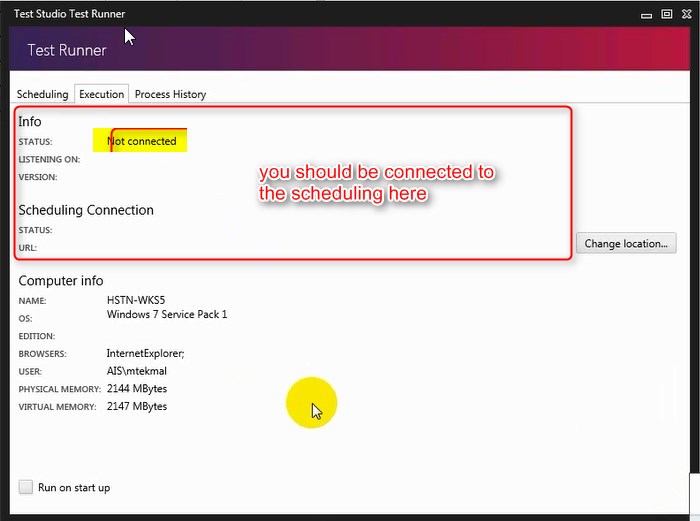Click the 2144 MBytes physical memory value

pyautogui.click(x=137, y=389)
